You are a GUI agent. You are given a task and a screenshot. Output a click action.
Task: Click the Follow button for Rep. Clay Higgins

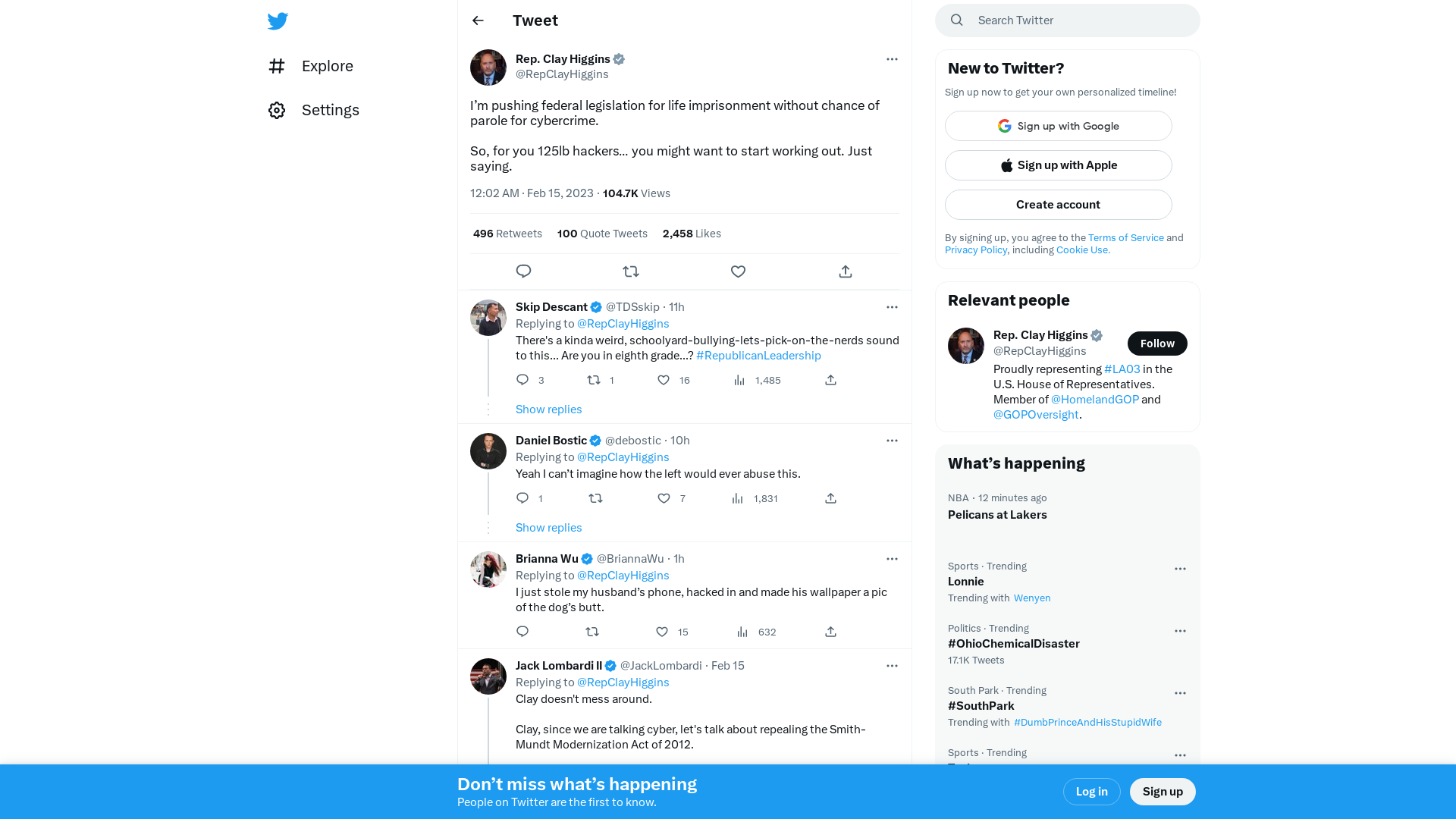1157,343
